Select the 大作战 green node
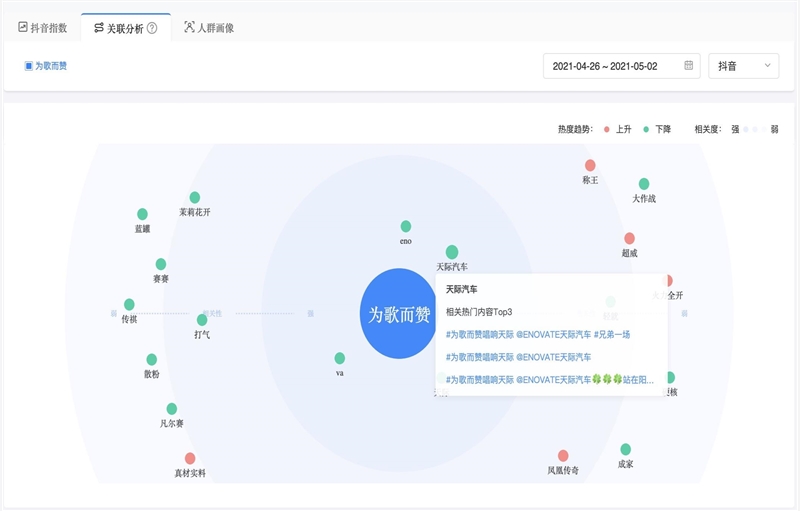 coord(644,184)
